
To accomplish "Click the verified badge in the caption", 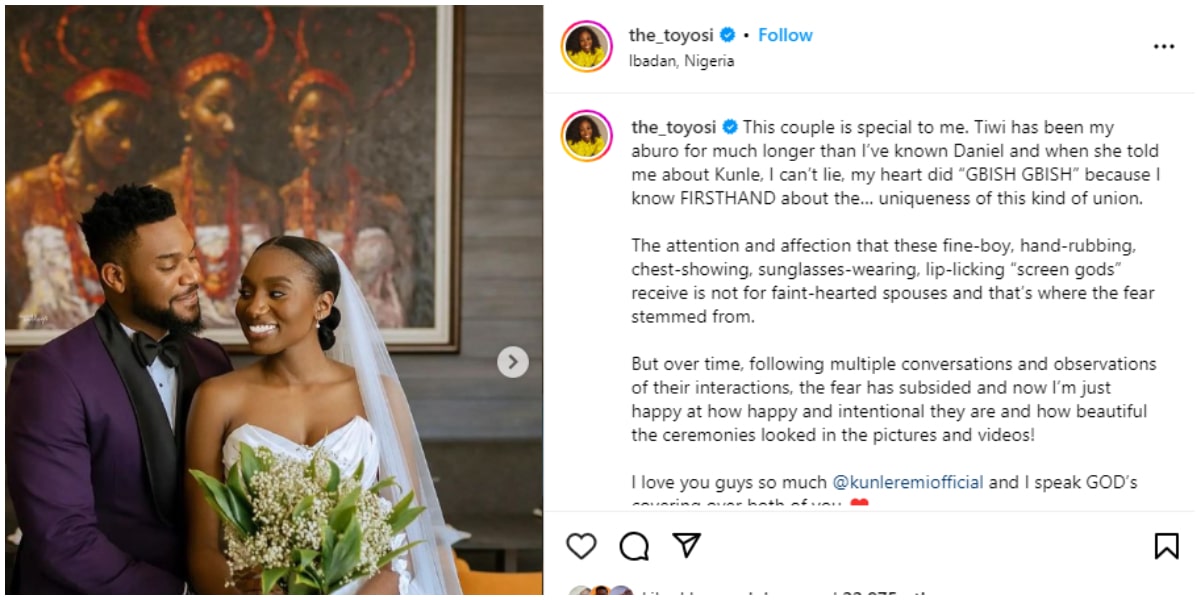I will coord(730,127).
